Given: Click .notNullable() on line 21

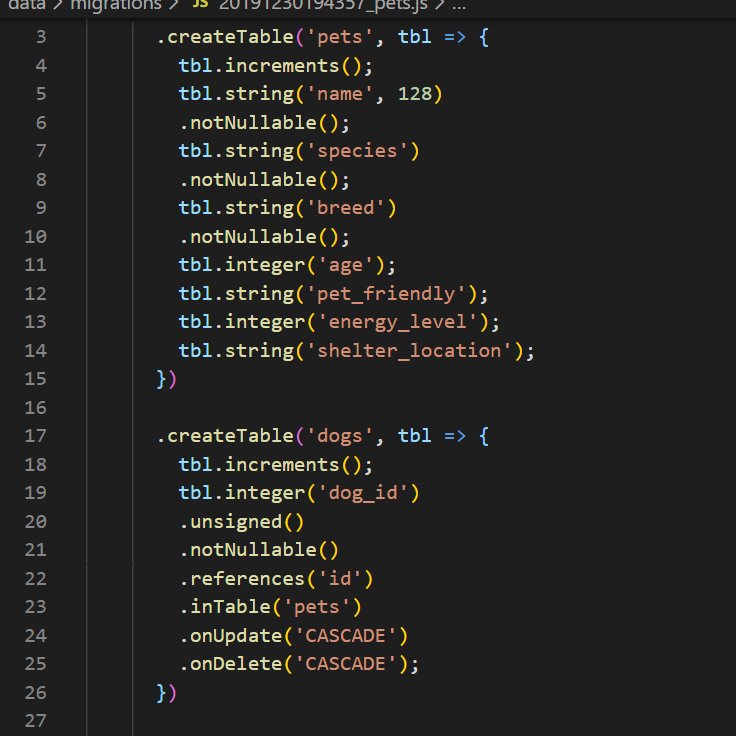Looking at the screenshot, I should (x=259, y=550).
